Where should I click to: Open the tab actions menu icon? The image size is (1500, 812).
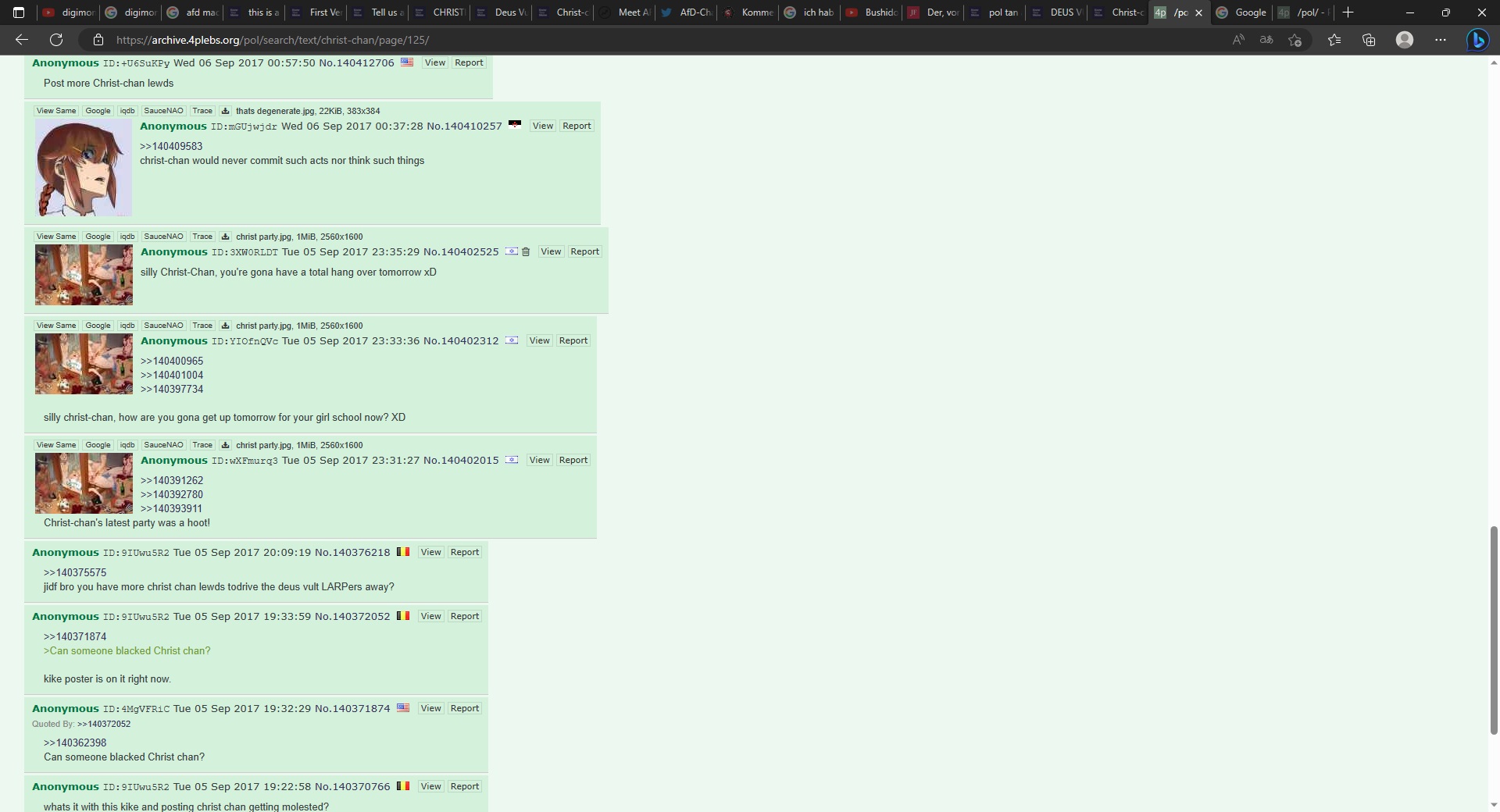tap(19, 12)
